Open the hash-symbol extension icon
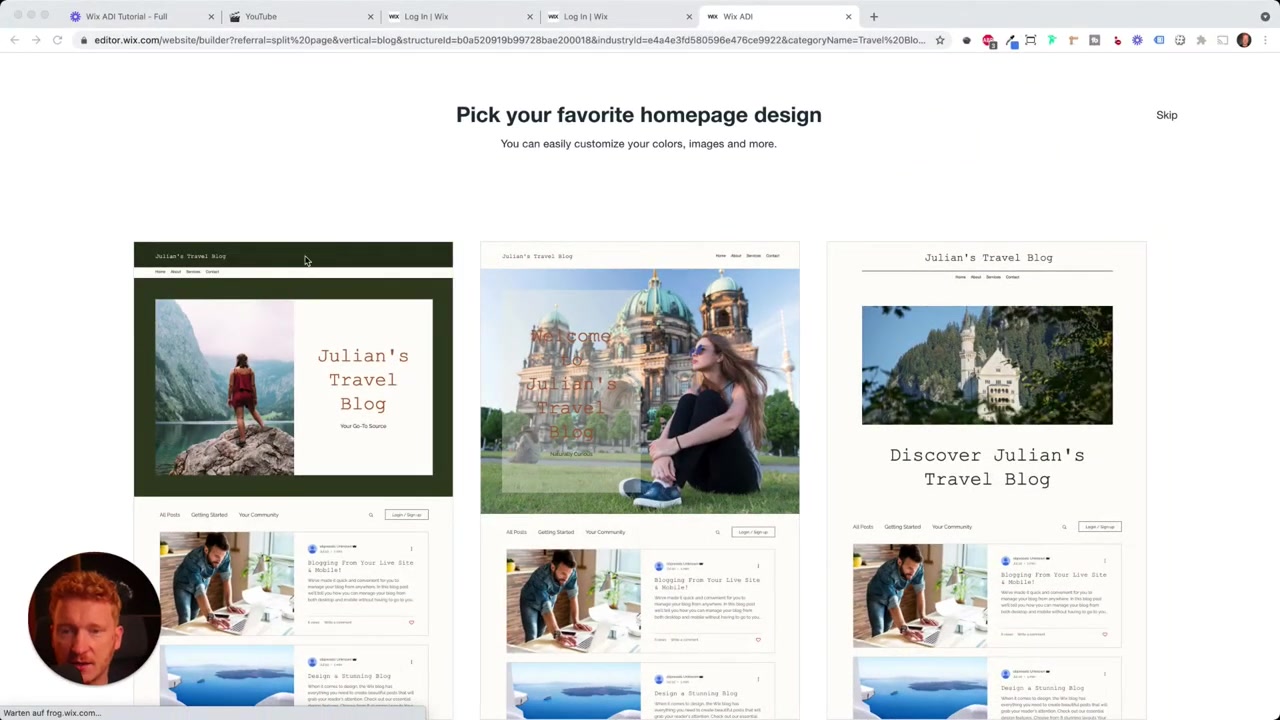This screenshot has width=1280, height=720. point(1180,40)
